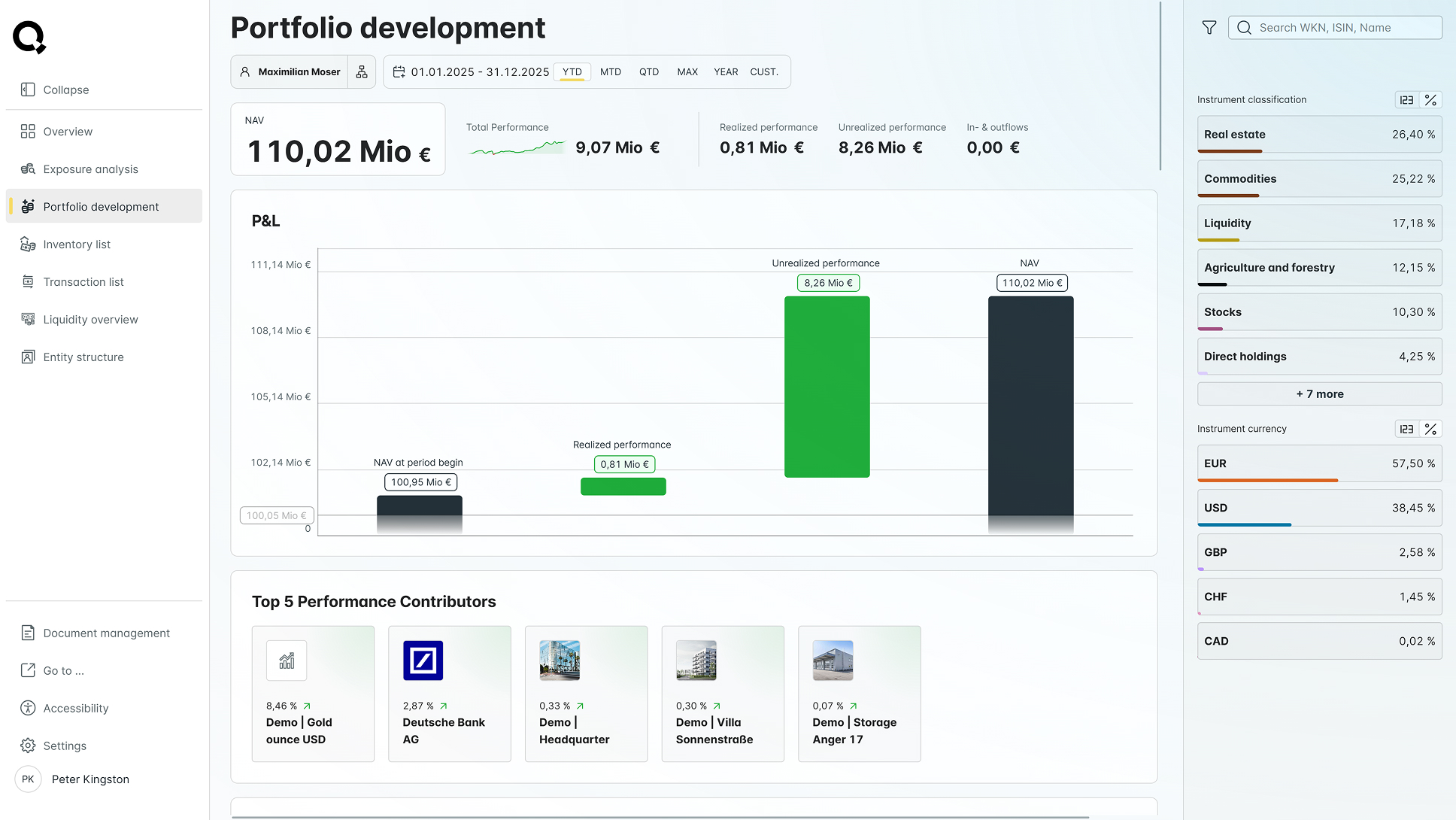Click the filter funnel icon
This screenshot has width=1456, height=820.
click(x=1209, y=28)
